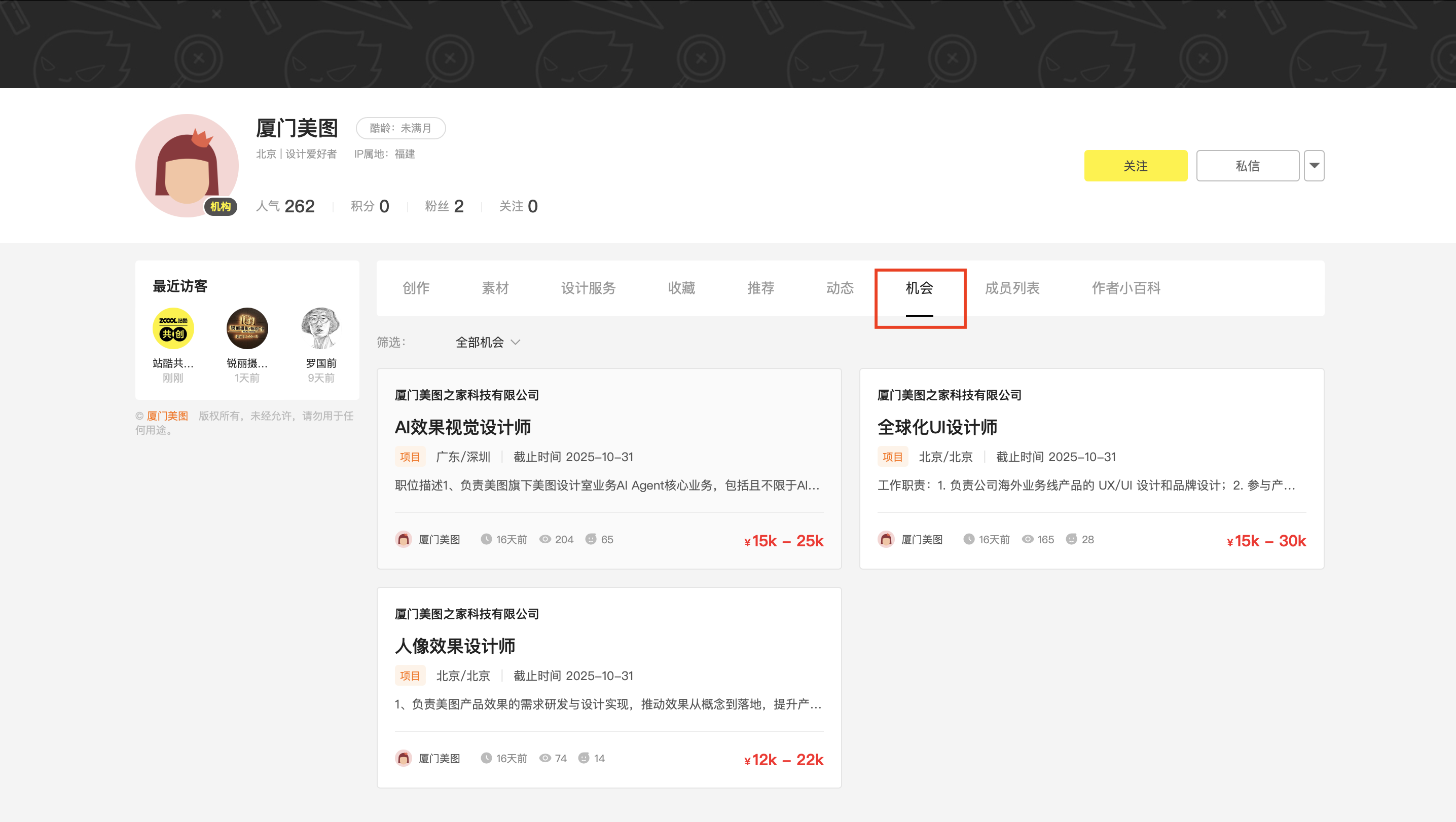Viewport: 1456px width, 822px height.
Task: Open the AI效果视觉设计师 job title
Action: (x=462, y=427)
